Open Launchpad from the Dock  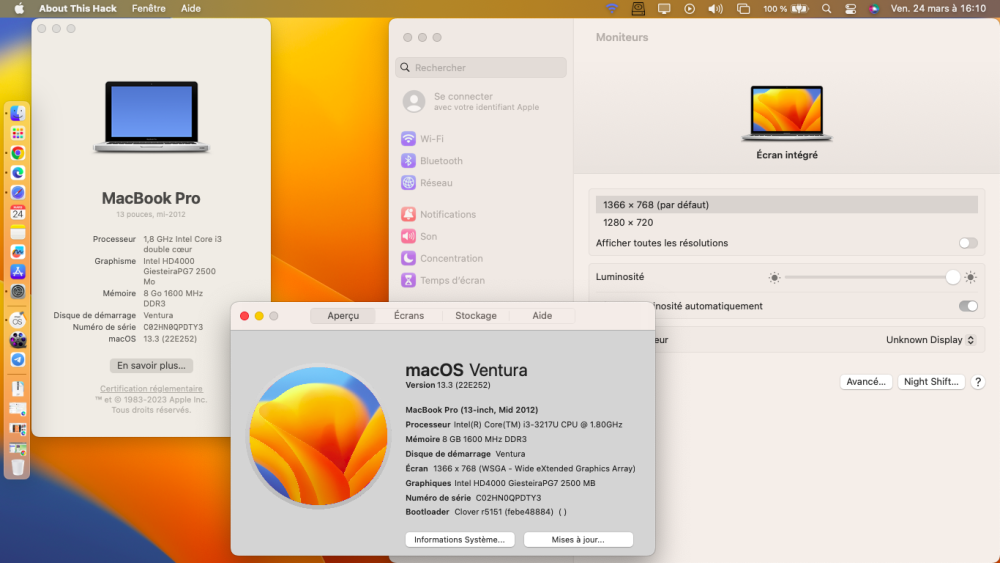click(18, 133)
